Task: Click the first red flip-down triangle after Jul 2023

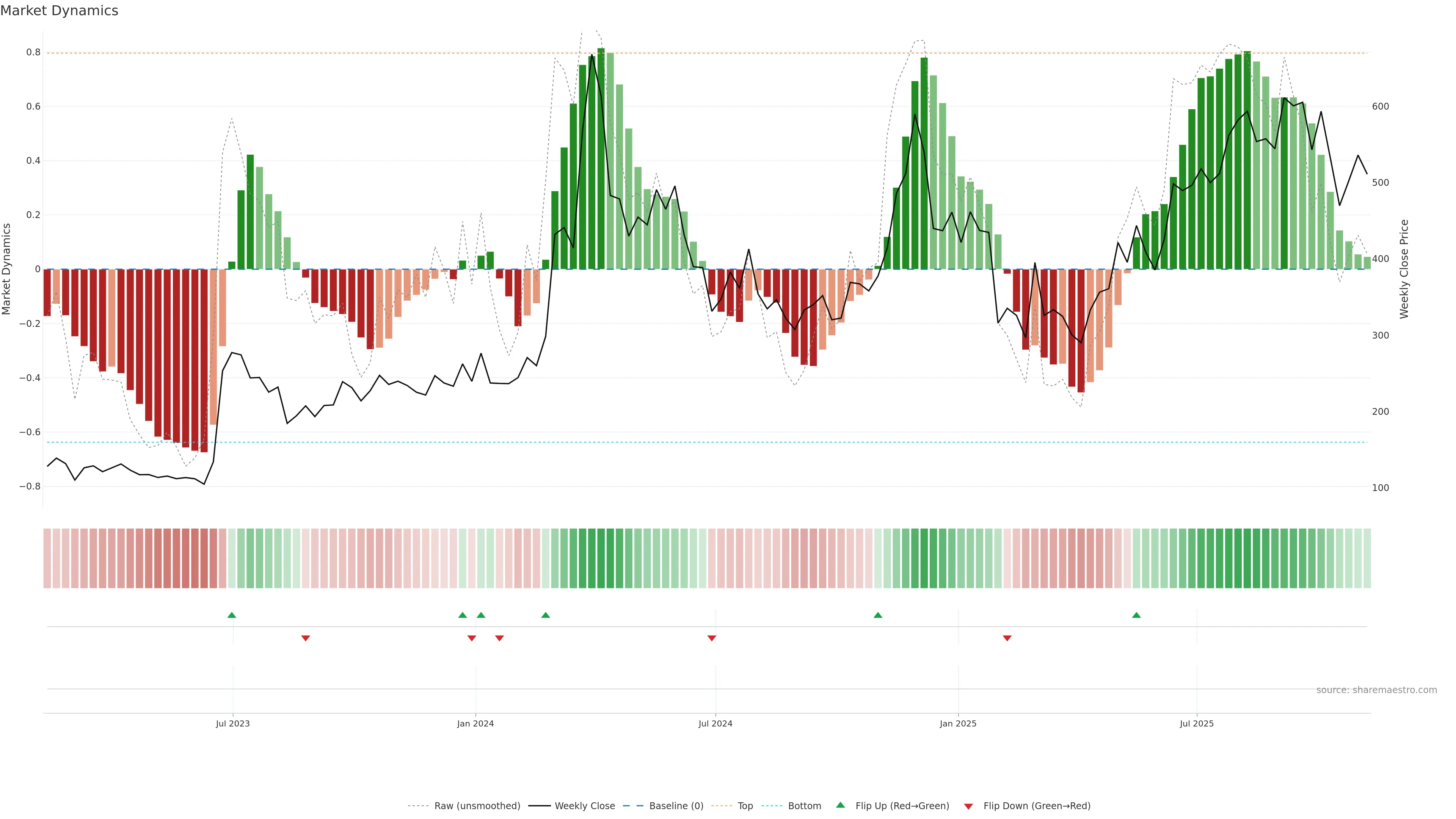Action: click(305, 638)
